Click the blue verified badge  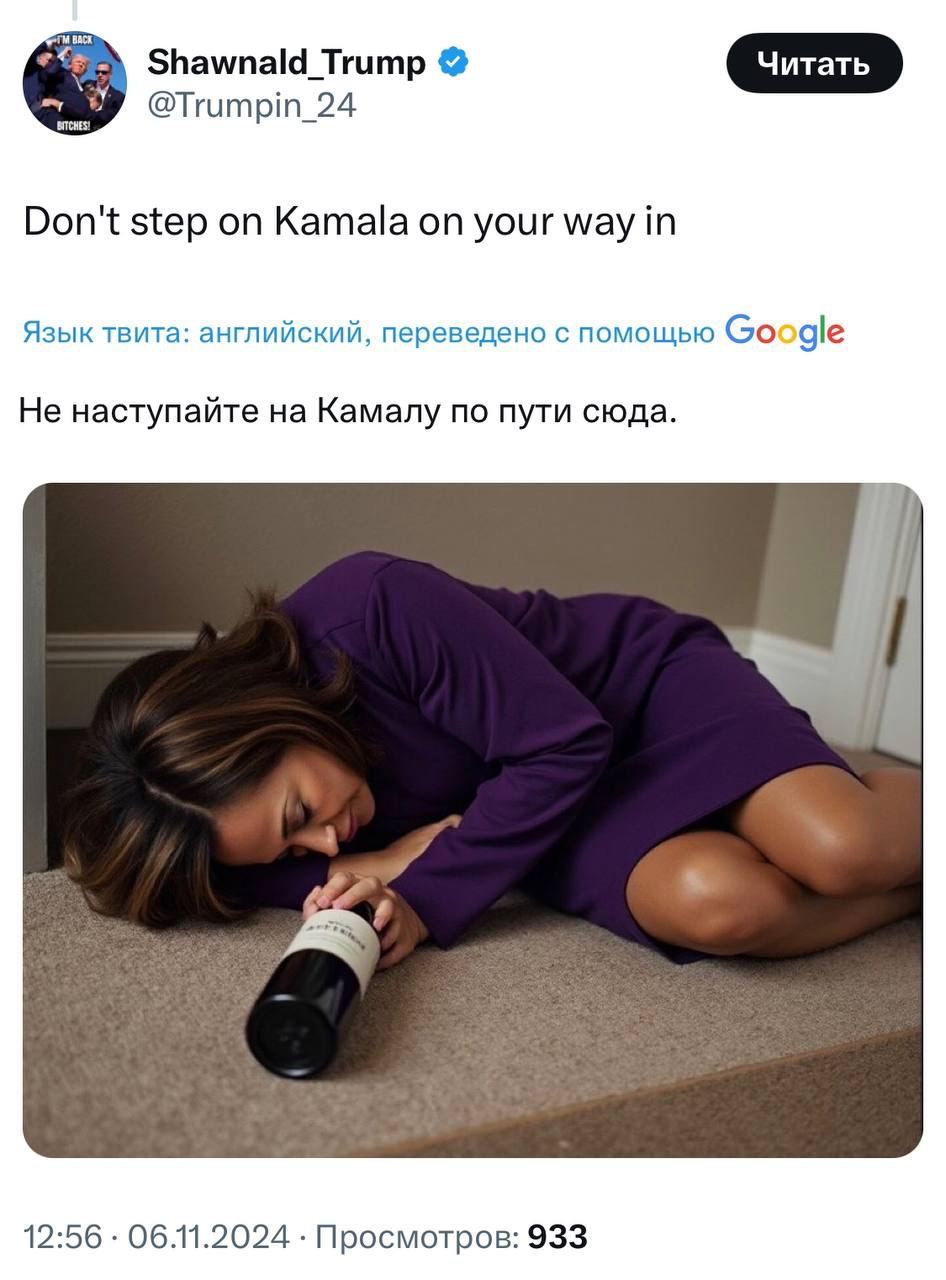point(453,63)
